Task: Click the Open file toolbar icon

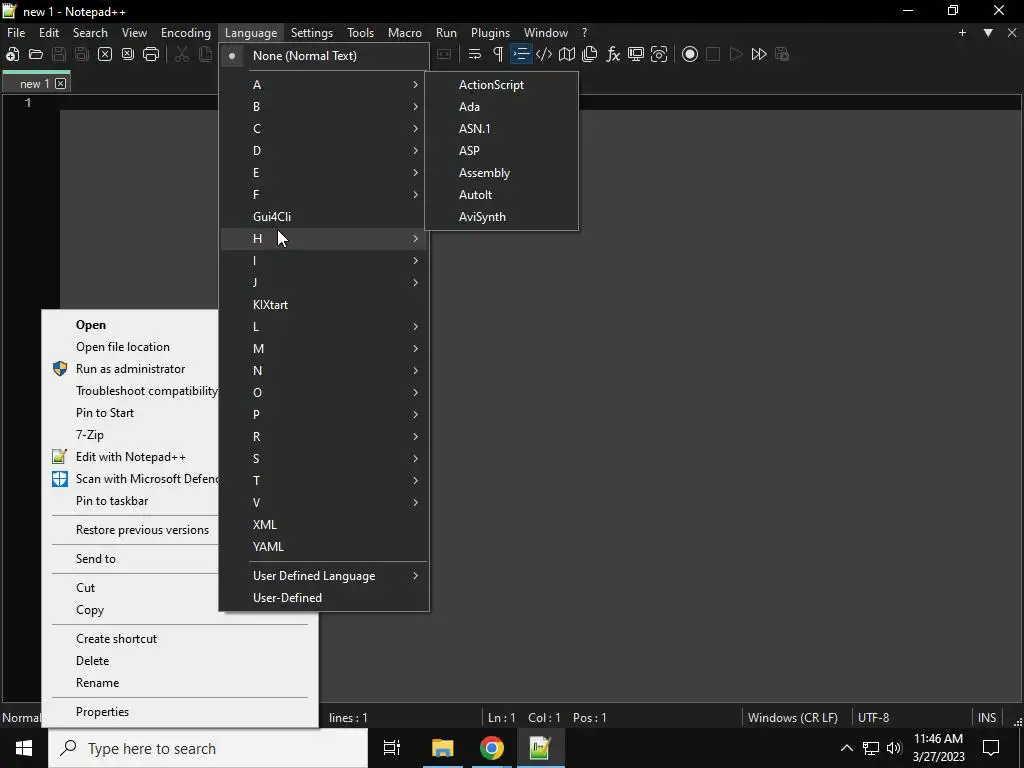Action: click(x=35, y=54)
